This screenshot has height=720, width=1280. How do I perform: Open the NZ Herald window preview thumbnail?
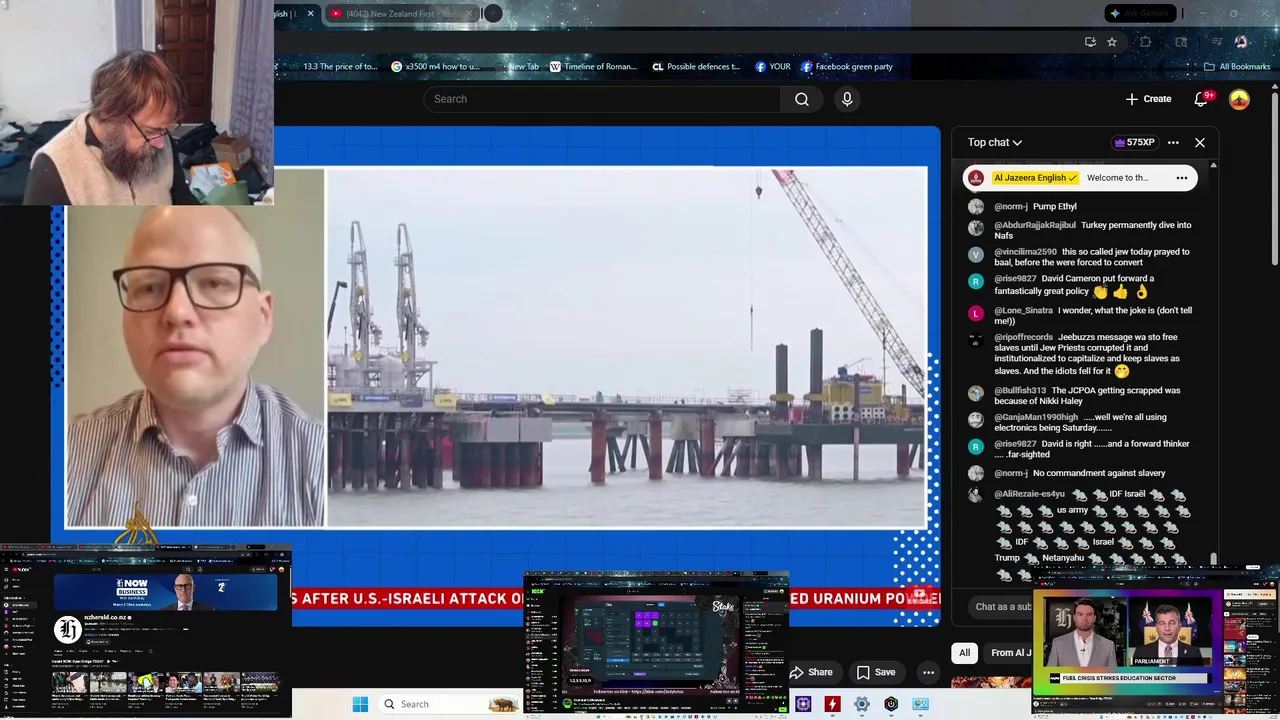pos(146,631)
